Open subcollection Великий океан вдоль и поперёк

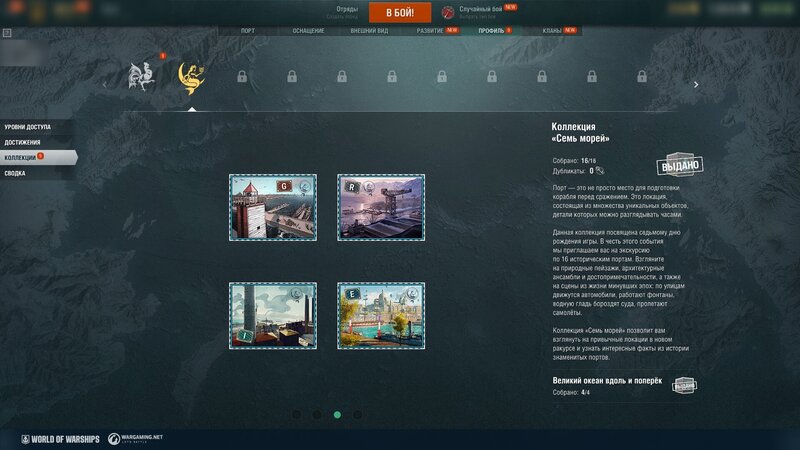tap(607, 381)
